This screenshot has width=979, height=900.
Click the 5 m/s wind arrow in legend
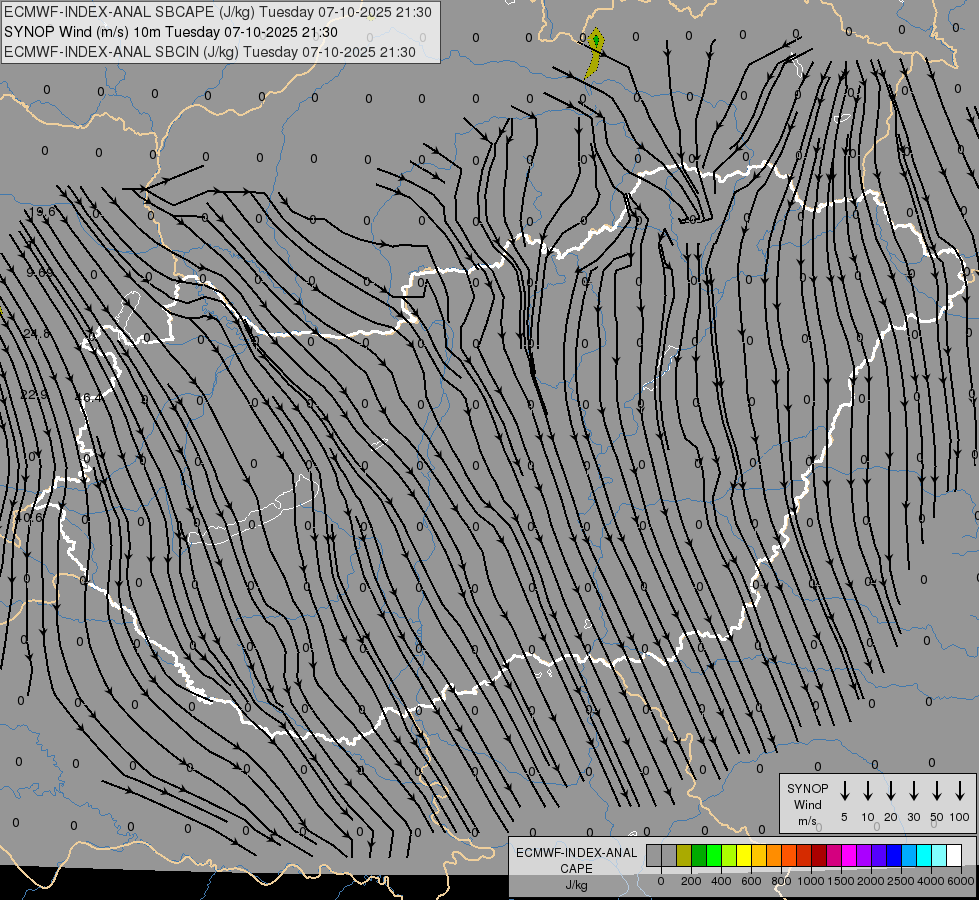[x=845, y=791]
